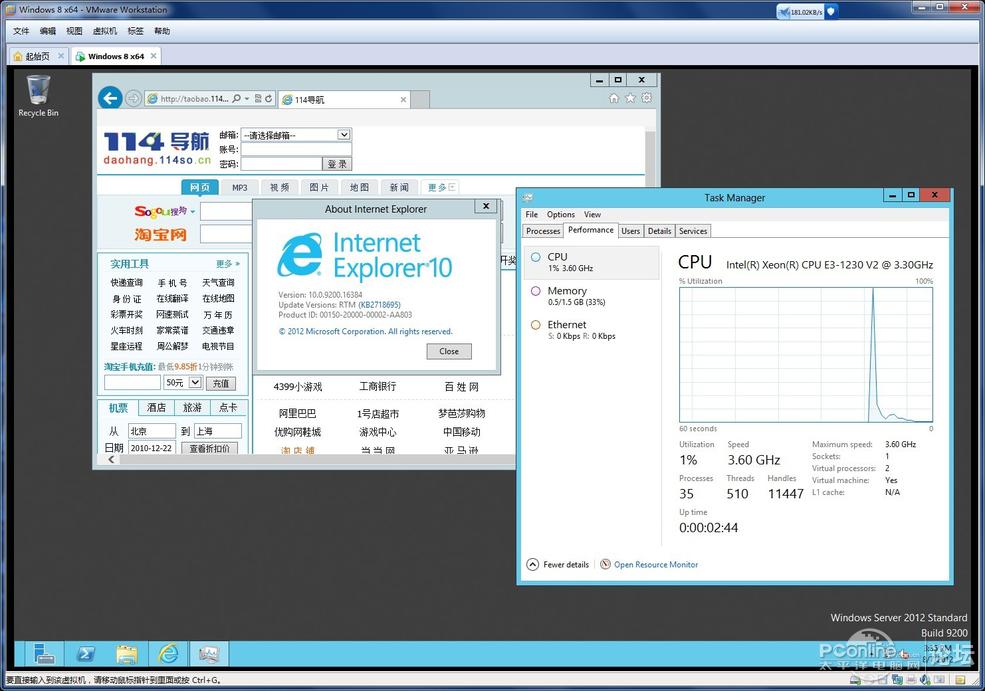Open the Internet Explorer Home icon
This screenshot has height=691, width=985.
614,98
